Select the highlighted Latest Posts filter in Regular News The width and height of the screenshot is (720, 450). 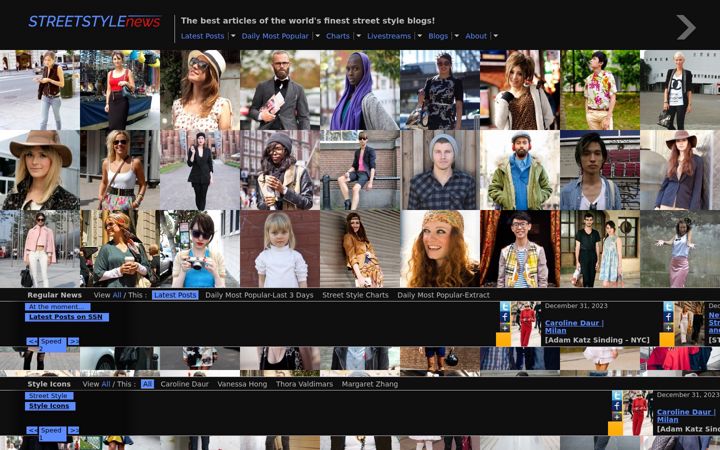[175, 295]
